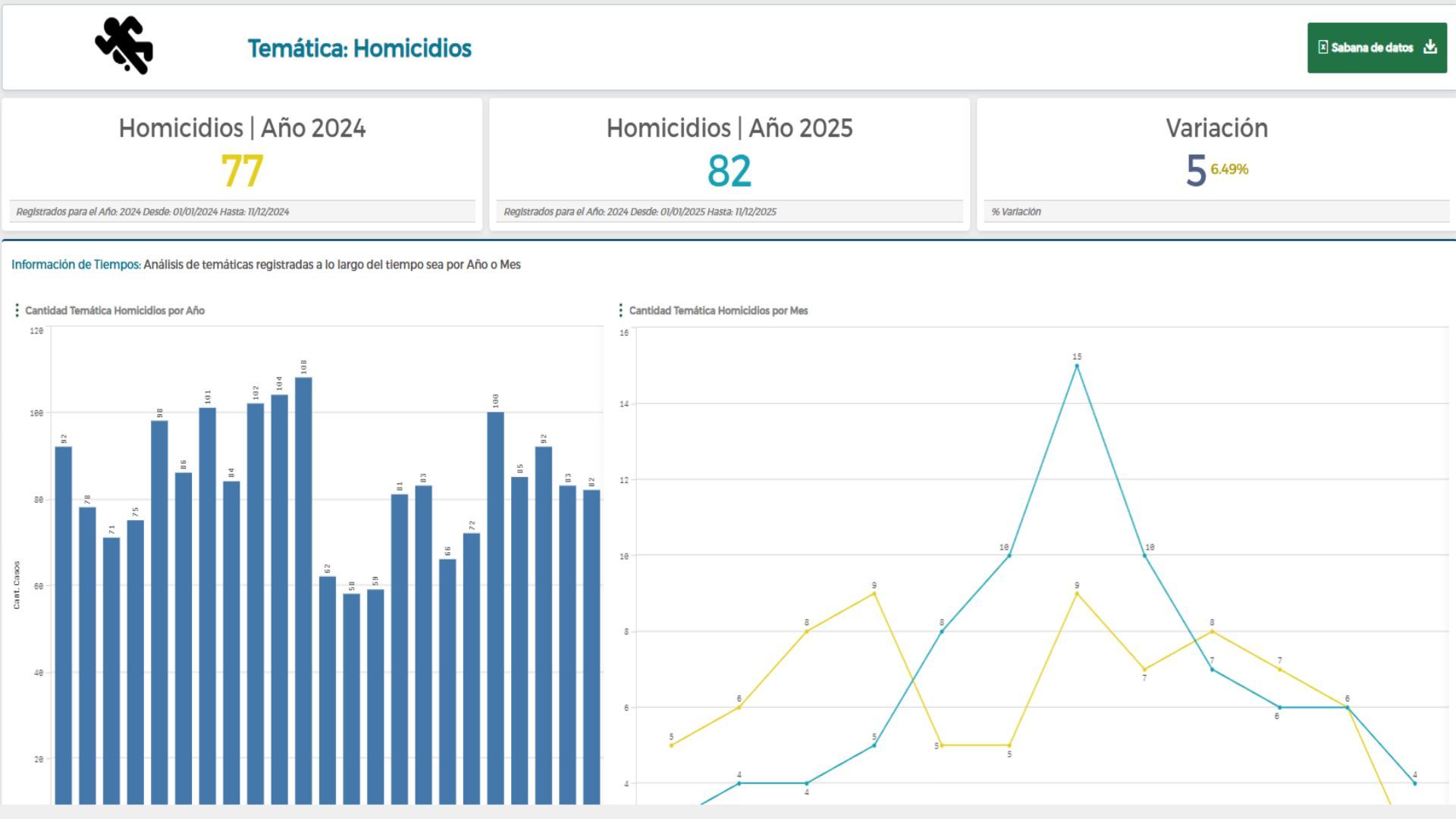
Task: Click the % Variación info strip
Action: coord(1016,212)
